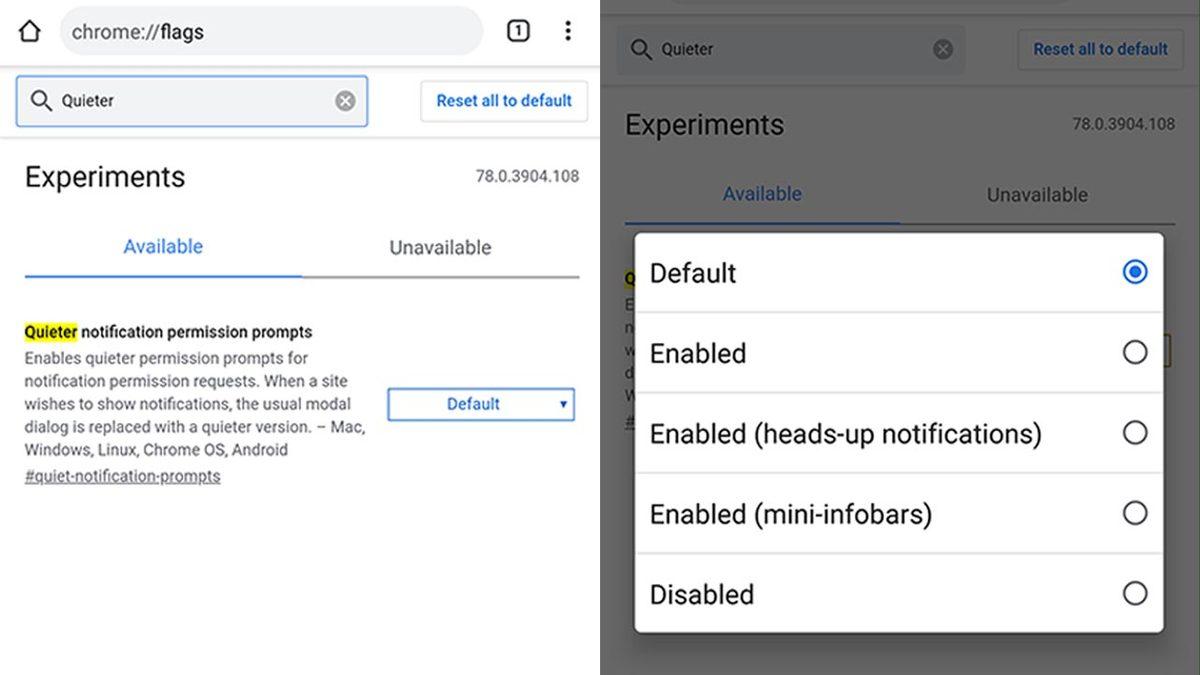Select the Available experiments tab
Image resolution: width=1200 pixels, height=675 pixels.
click(x=163, y=247)
